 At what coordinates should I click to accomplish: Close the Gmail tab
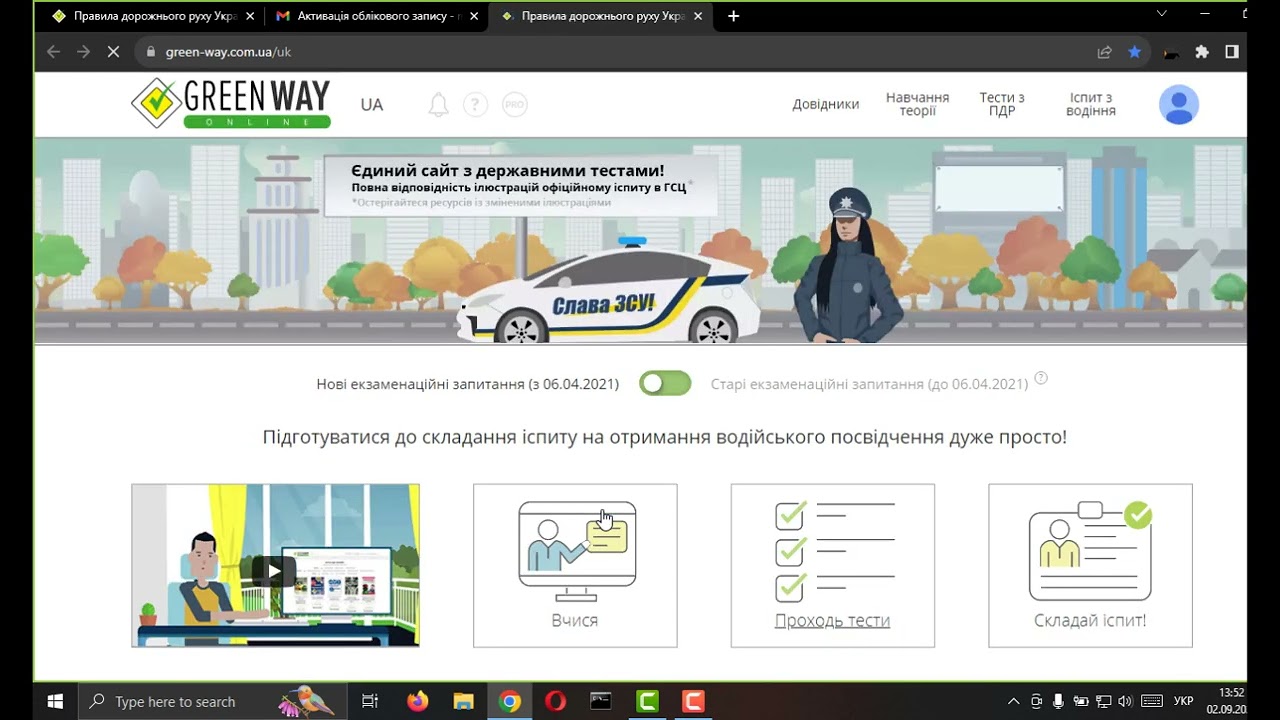(474, 16)
